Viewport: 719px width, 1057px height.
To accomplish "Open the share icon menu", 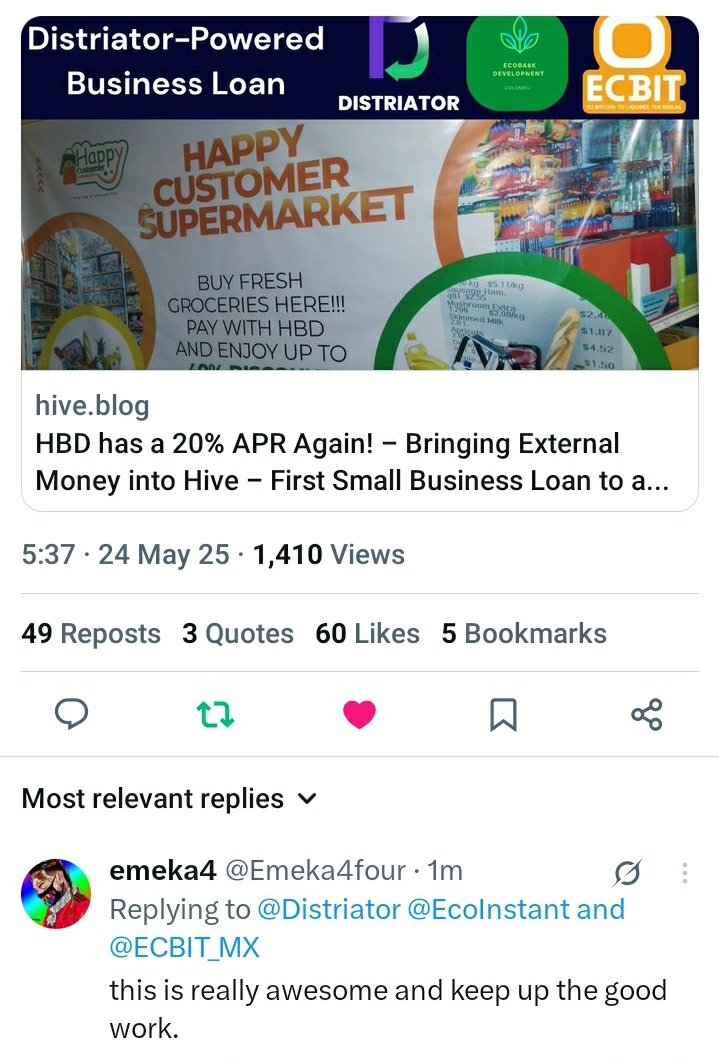I will [647, 715].
